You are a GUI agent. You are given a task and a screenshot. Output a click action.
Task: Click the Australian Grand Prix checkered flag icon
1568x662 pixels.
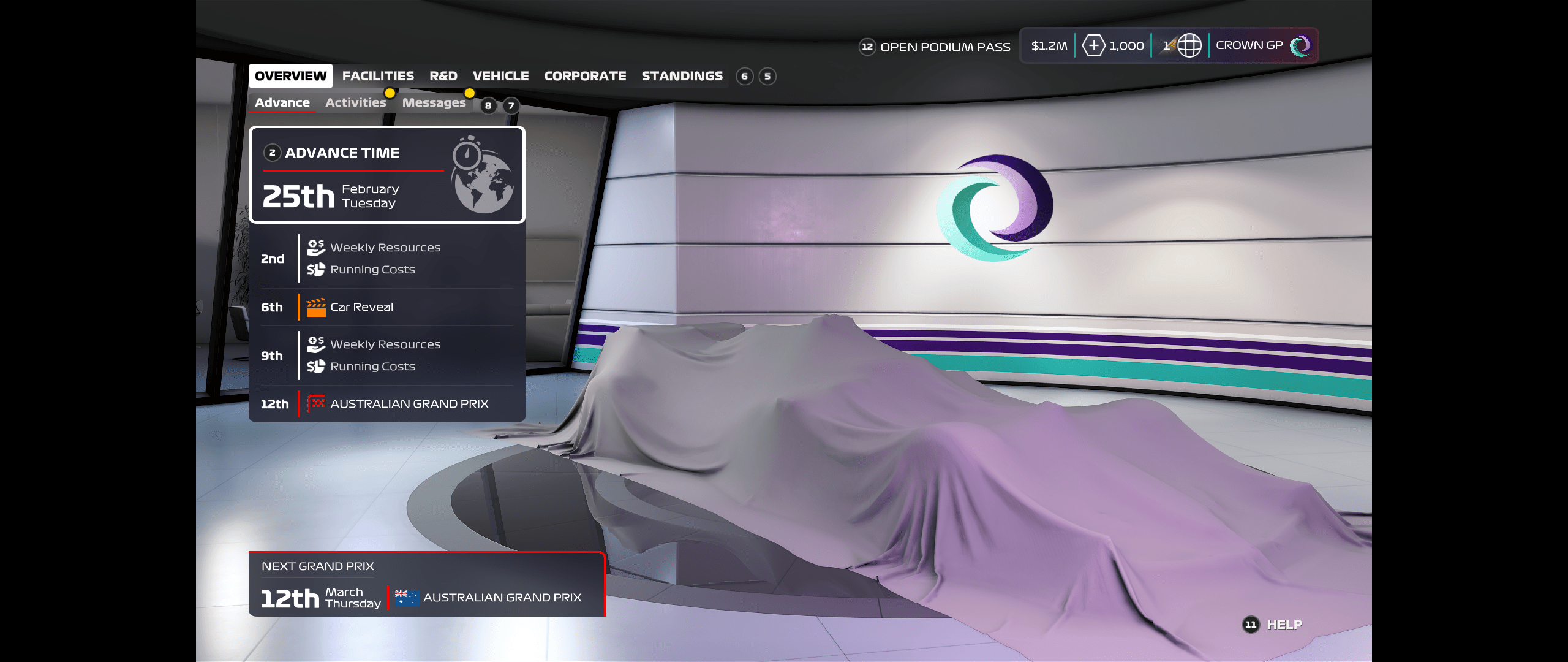316,403
